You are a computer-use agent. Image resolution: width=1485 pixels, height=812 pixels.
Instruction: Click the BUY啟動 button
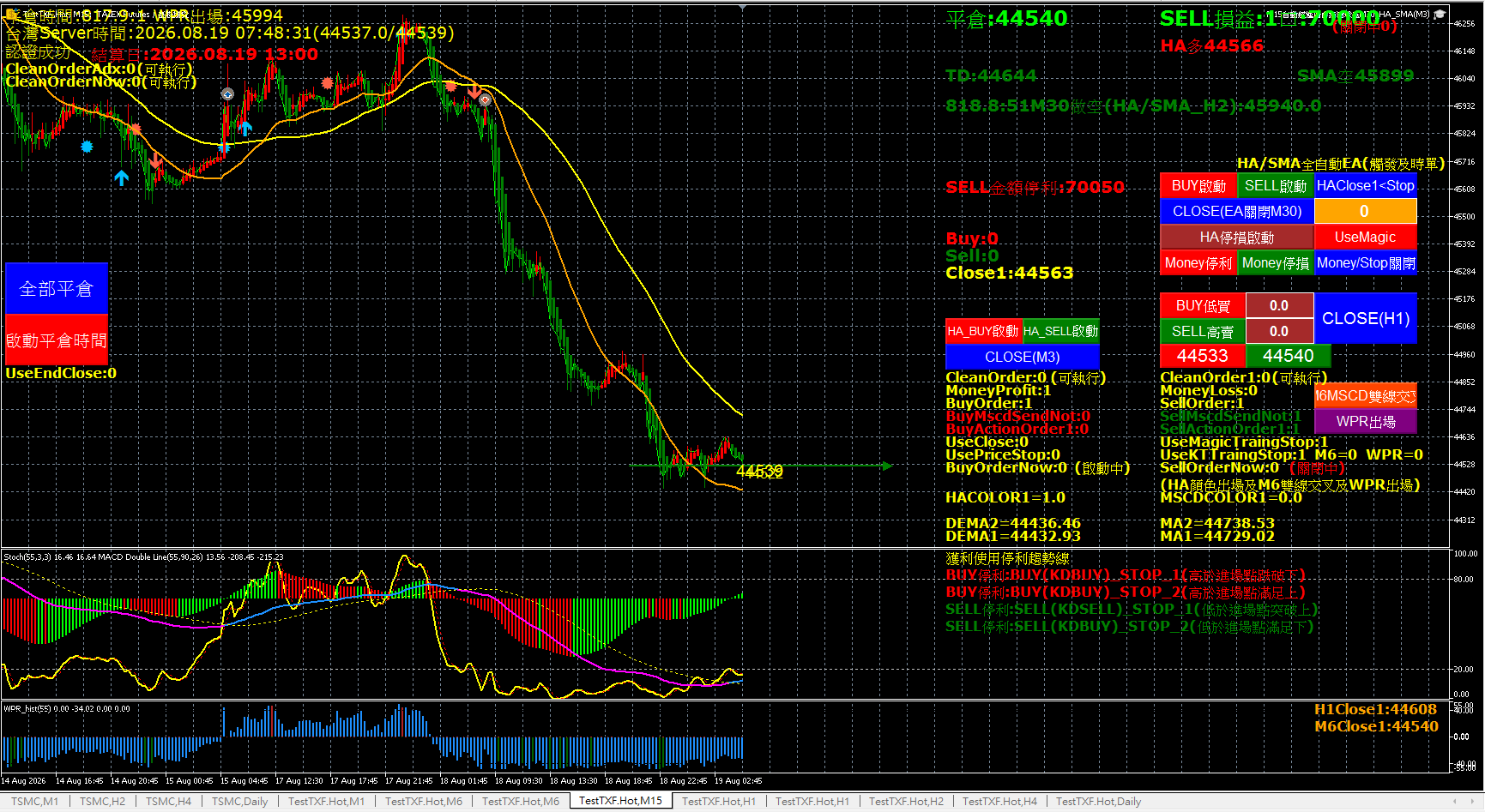click(x=1198, y=186)
